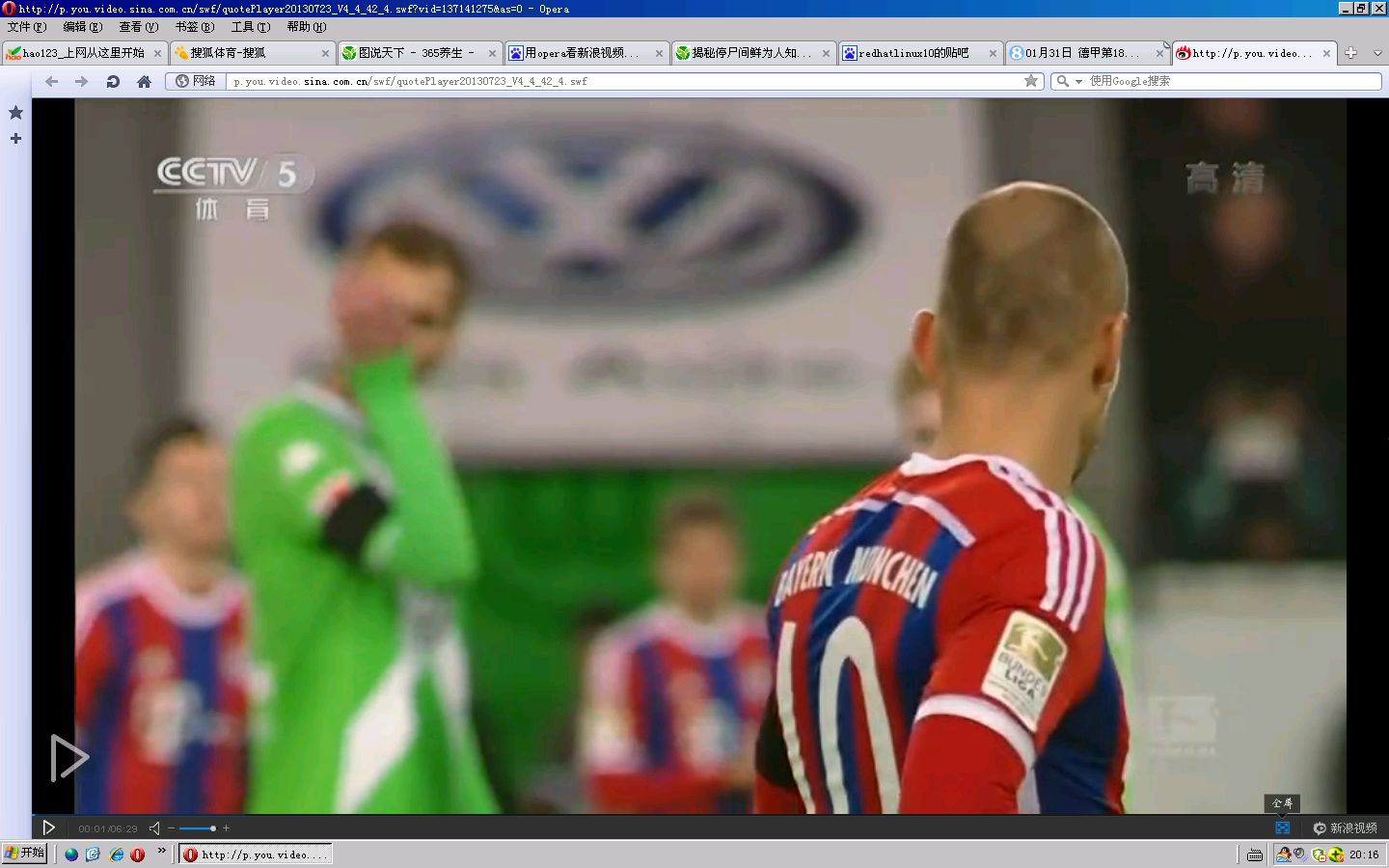Close the active sina video tab

click(1326, 54)
